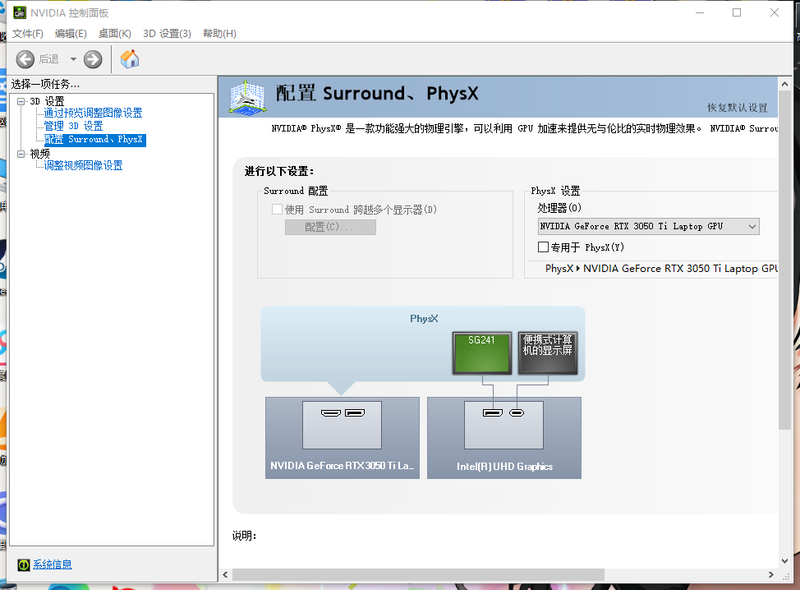Click the 配置(C)... button

pyautogui.click(x=330, y=227)
